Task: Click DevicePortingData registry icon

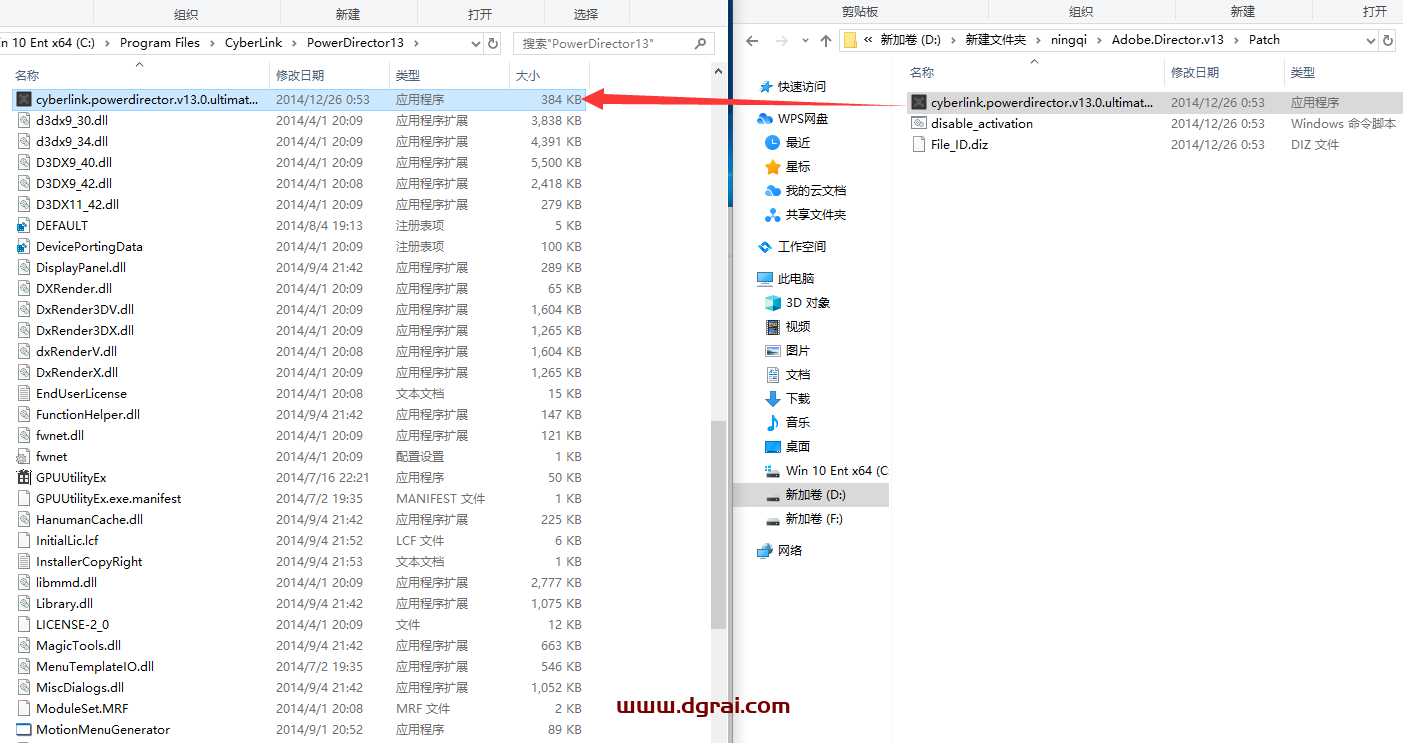Action: 24,246
